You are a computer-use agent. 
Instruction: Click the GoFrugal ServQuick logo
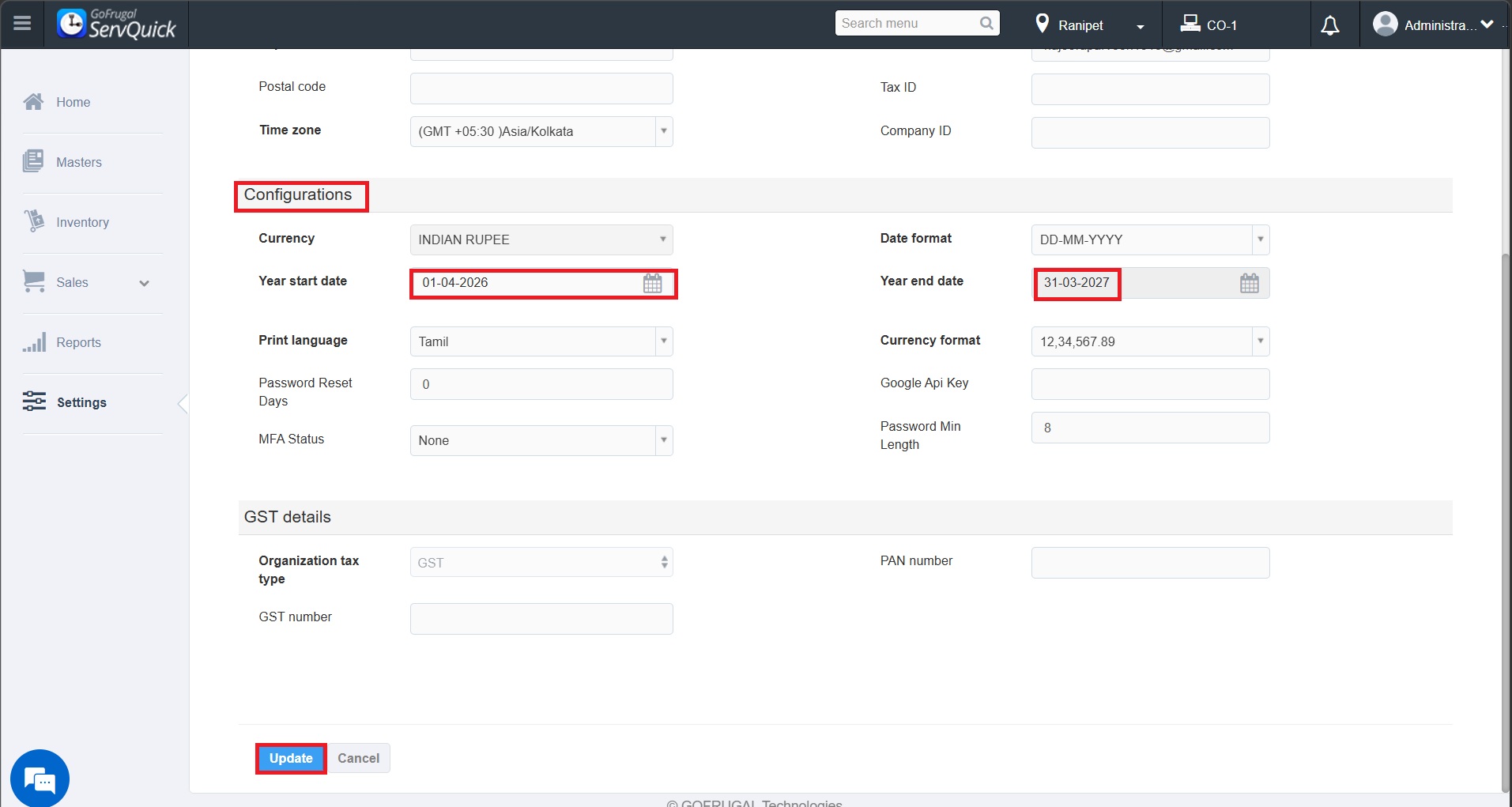point(116,25)
